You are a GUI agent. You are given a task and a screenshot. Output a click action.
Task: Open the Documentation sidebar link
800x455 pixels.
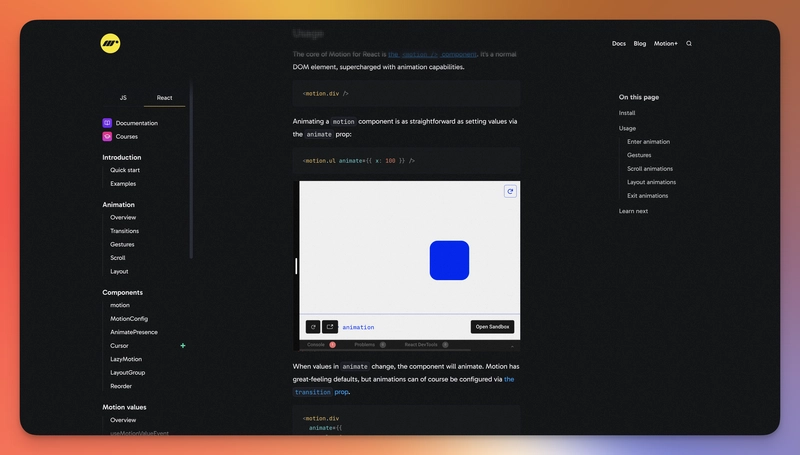137,123
